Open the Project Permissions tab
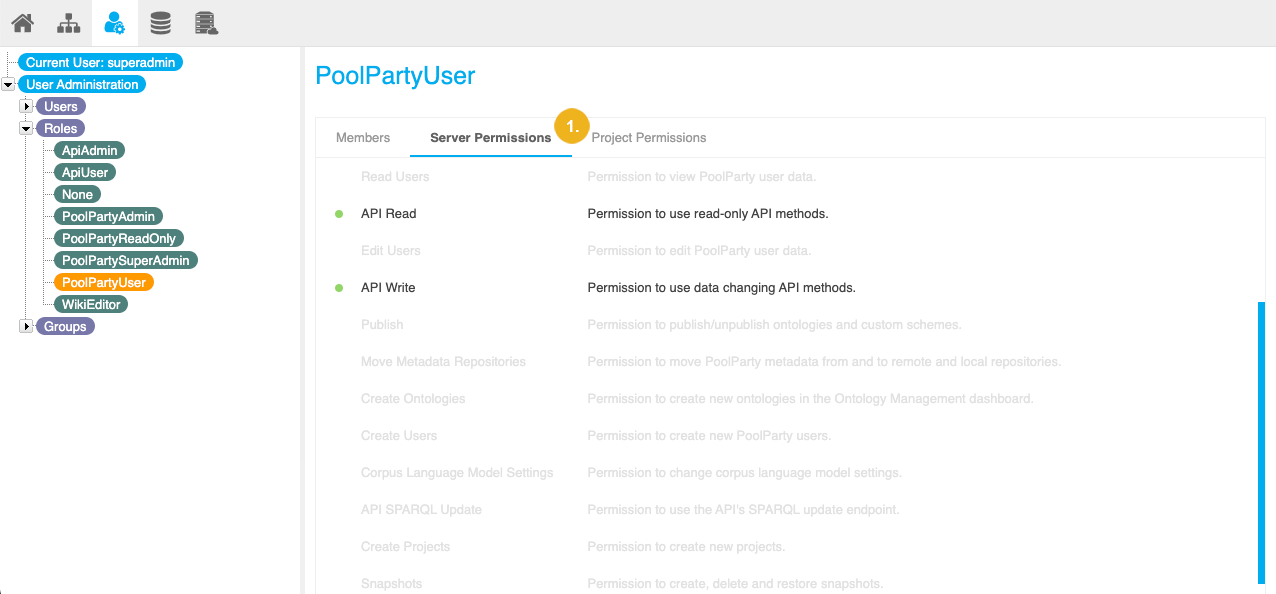 [649, 137]
